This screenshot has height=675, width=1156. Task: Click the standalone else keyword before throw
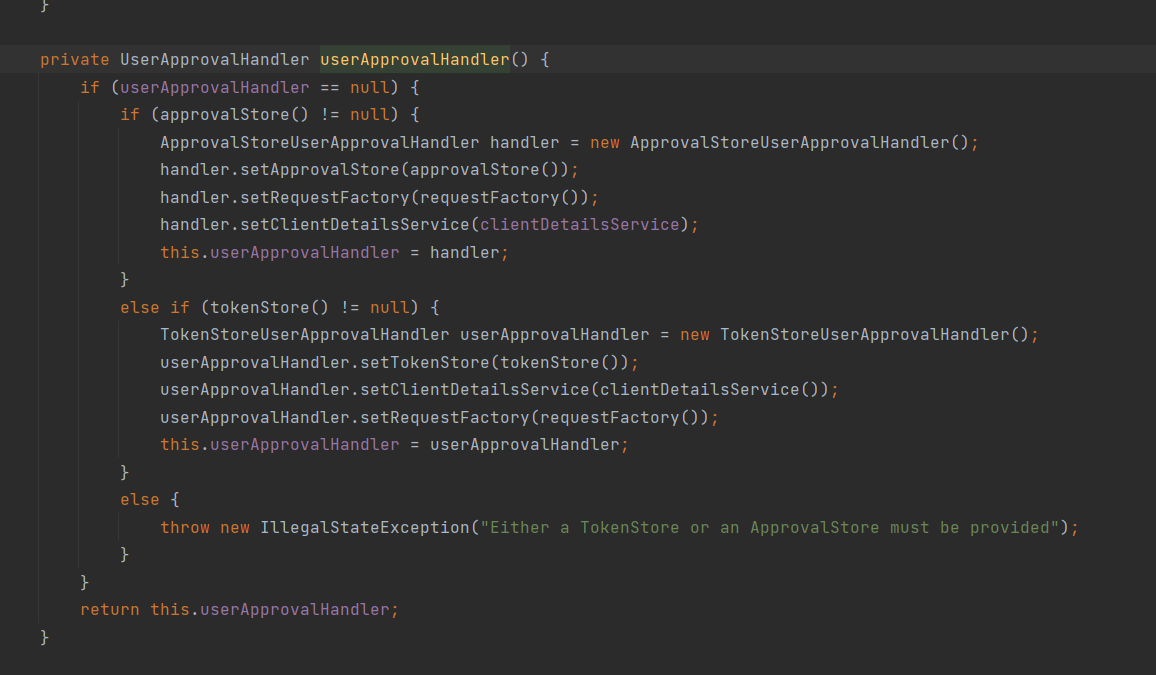139,499
